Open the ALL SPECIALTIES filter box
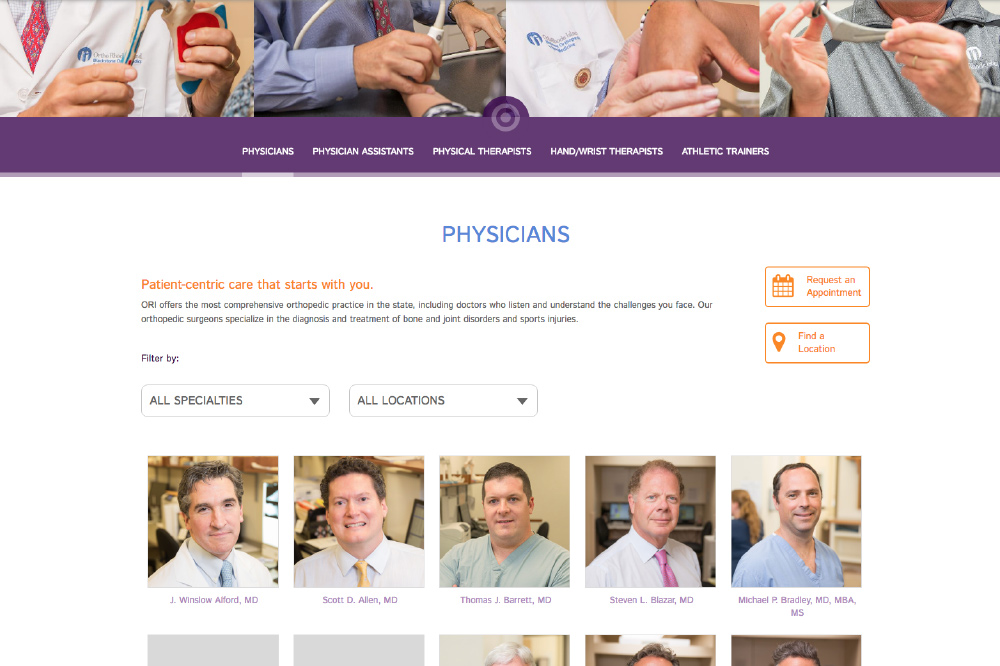 (x=235, y=401)
